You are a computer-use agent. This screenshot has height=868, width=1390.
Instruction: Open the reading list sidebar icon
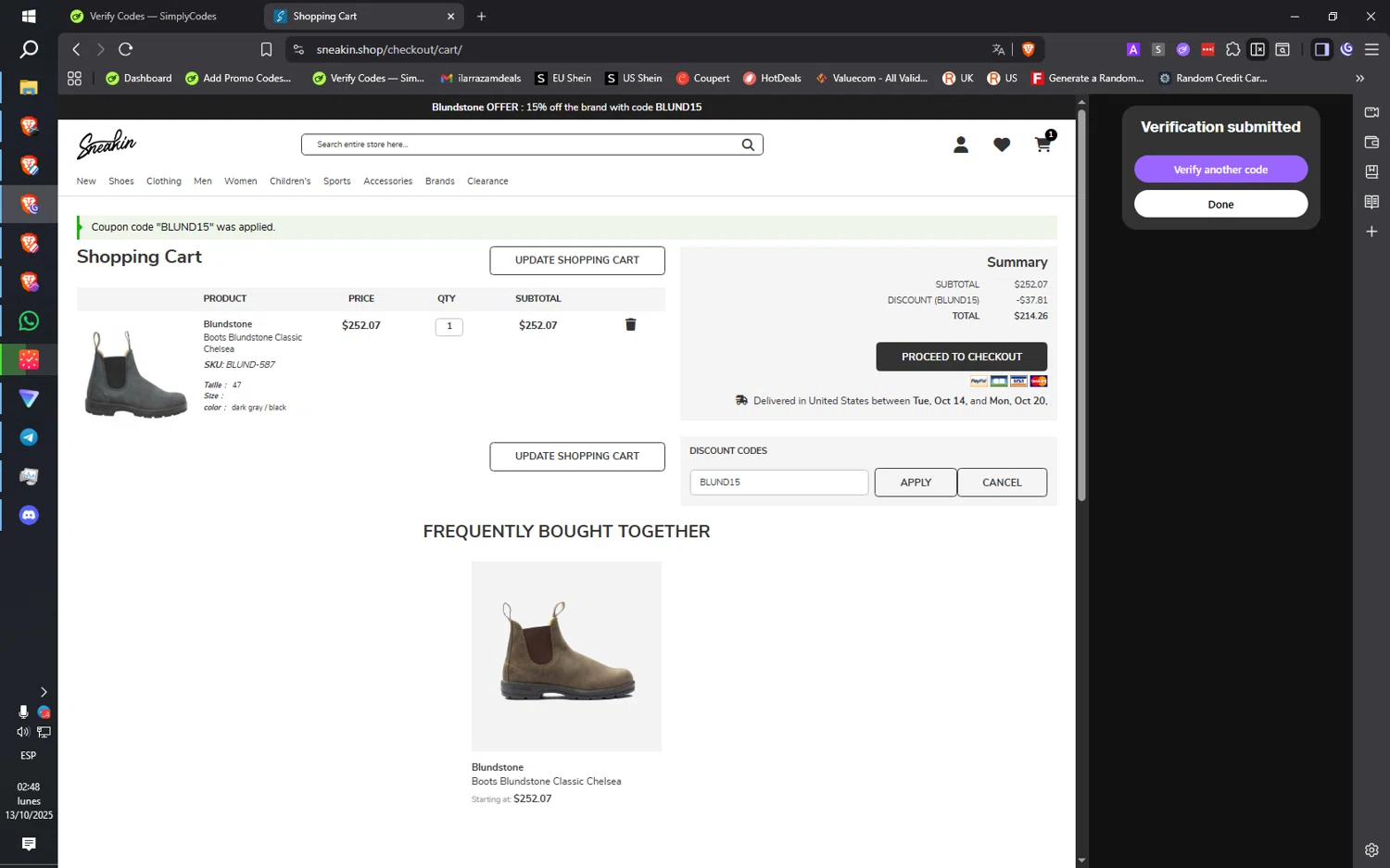pyautogui.click(x=1371, y=201)
